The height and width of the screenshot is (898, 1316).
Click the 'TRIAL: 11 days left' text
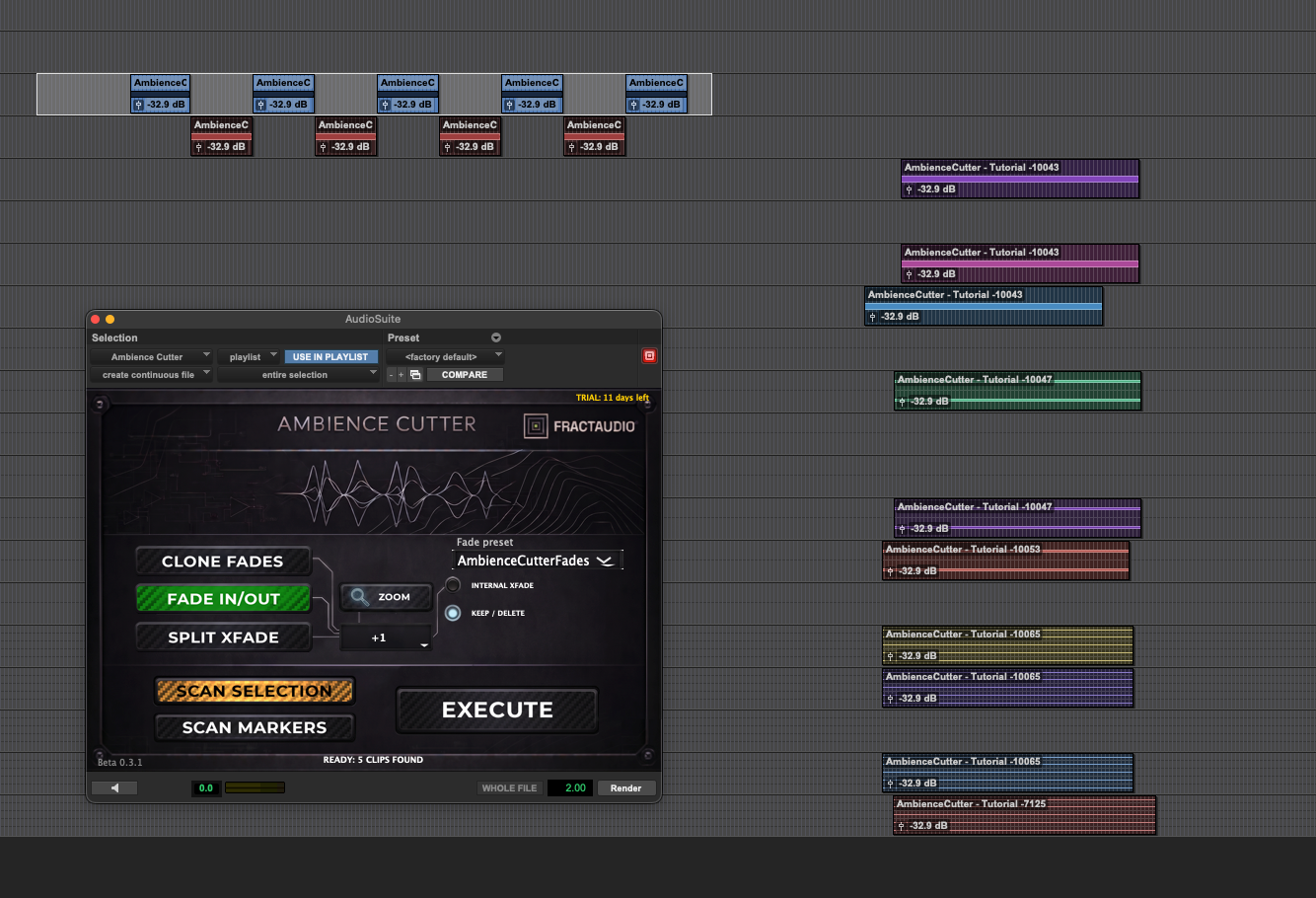coord(613,398)
